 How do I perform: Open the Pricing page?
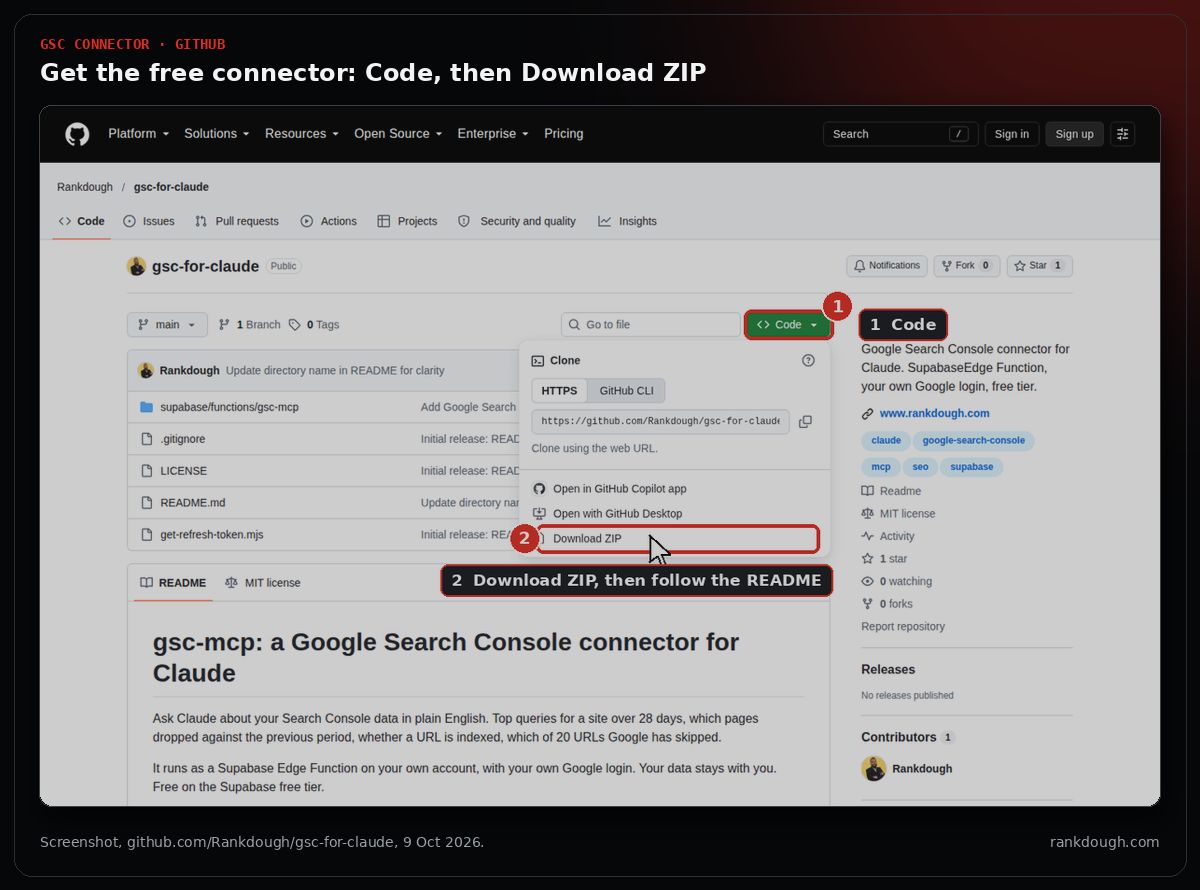[563, 134]
